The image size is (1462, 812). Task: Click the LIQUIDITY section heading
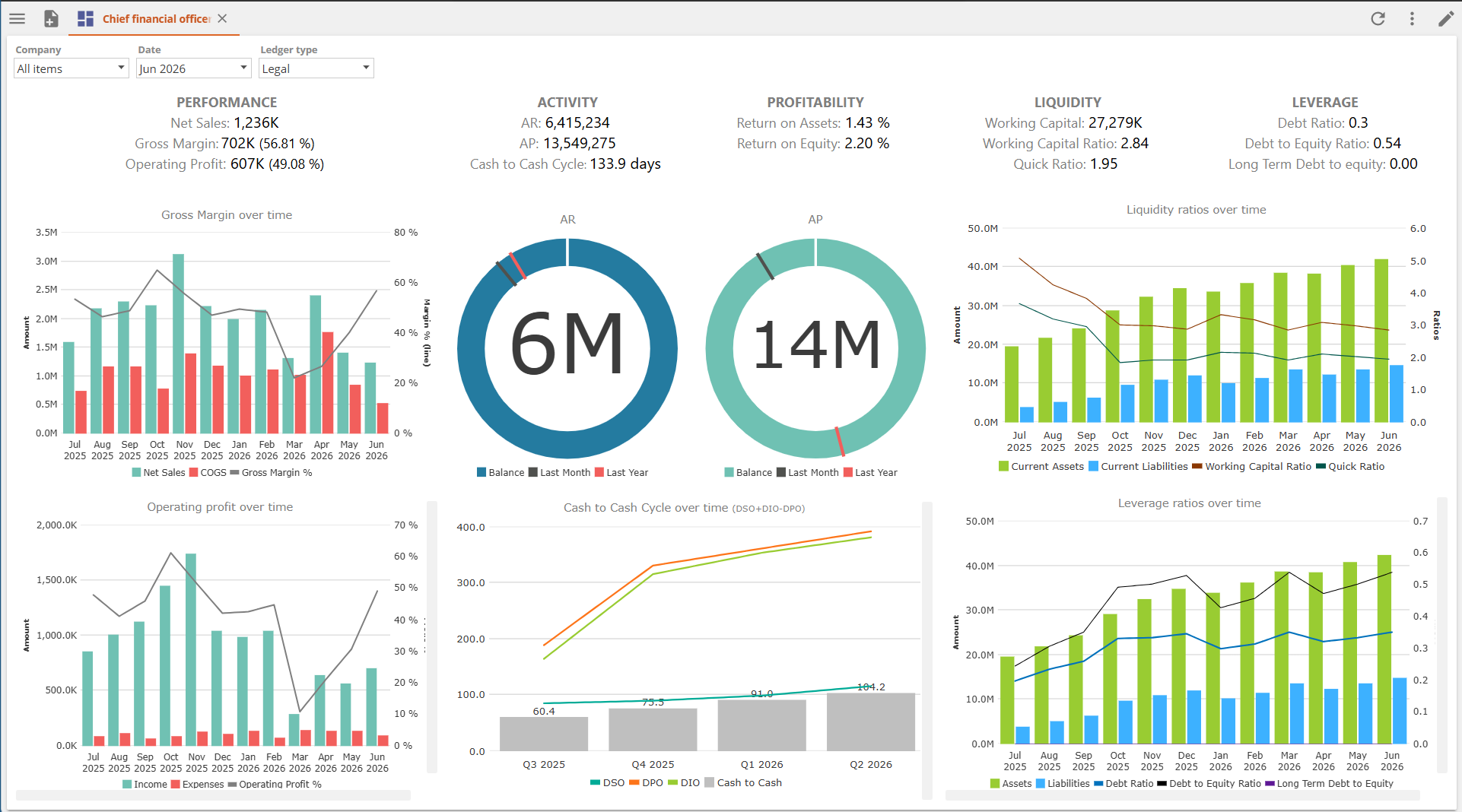1067,103
